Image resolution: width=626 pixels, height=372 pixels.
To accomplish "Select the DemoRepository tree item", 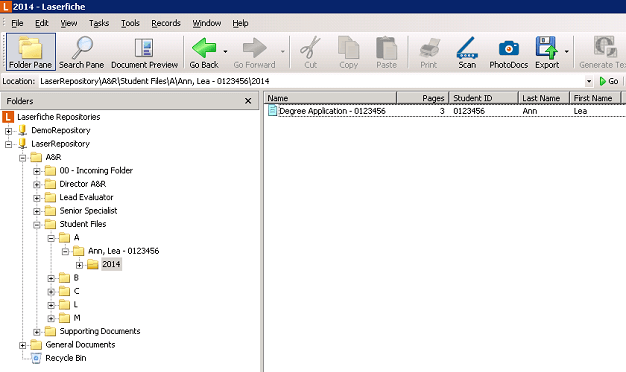I will tap(61, 130).
